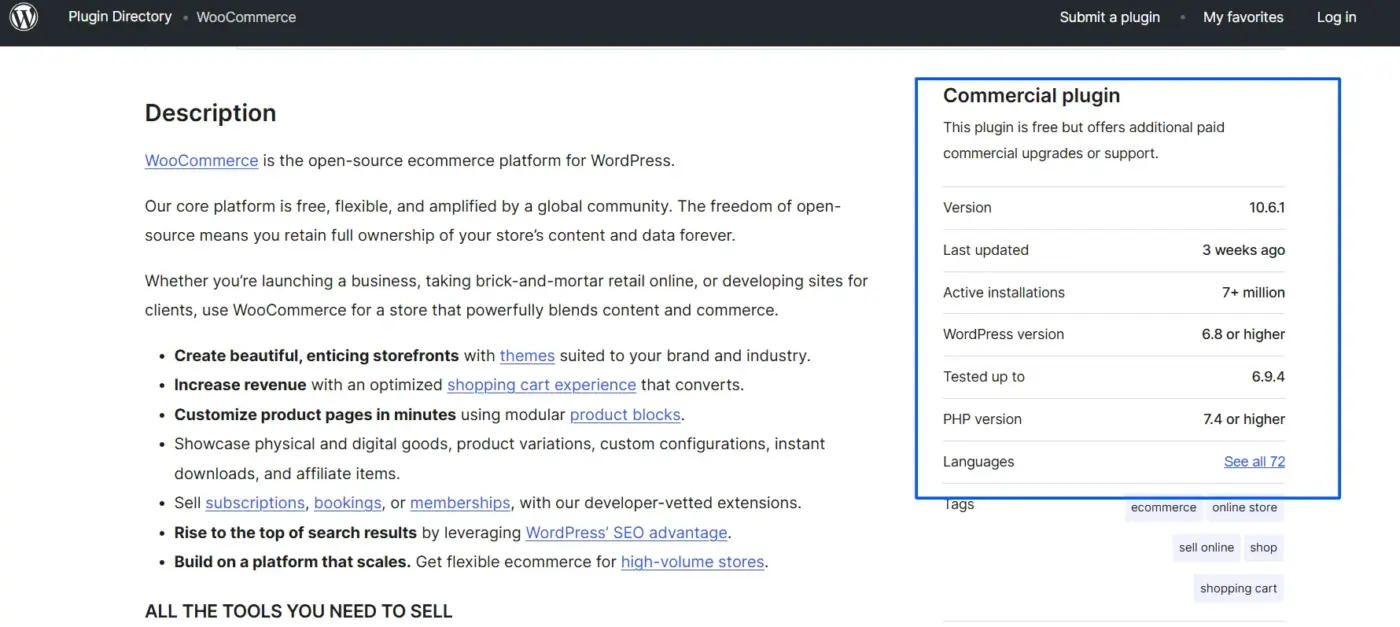Viewport: 1400px width, 627px height.
Task: Click the 'ALL THE TOOLS YOU NEED TO SELL' heading
Action: pos(298,611)
